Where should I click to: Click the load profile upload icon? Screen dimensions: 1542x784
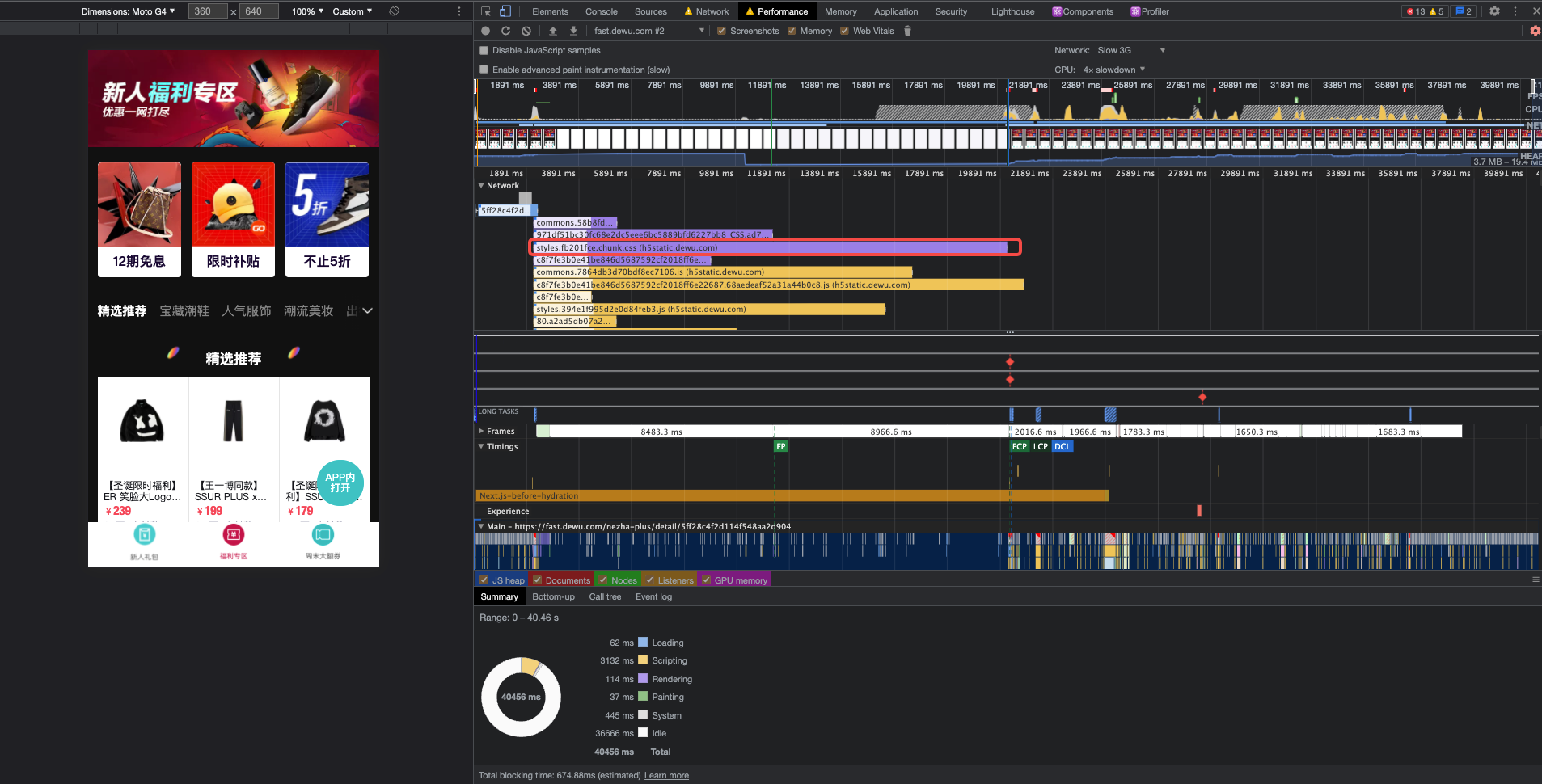[x=553, y=31]
